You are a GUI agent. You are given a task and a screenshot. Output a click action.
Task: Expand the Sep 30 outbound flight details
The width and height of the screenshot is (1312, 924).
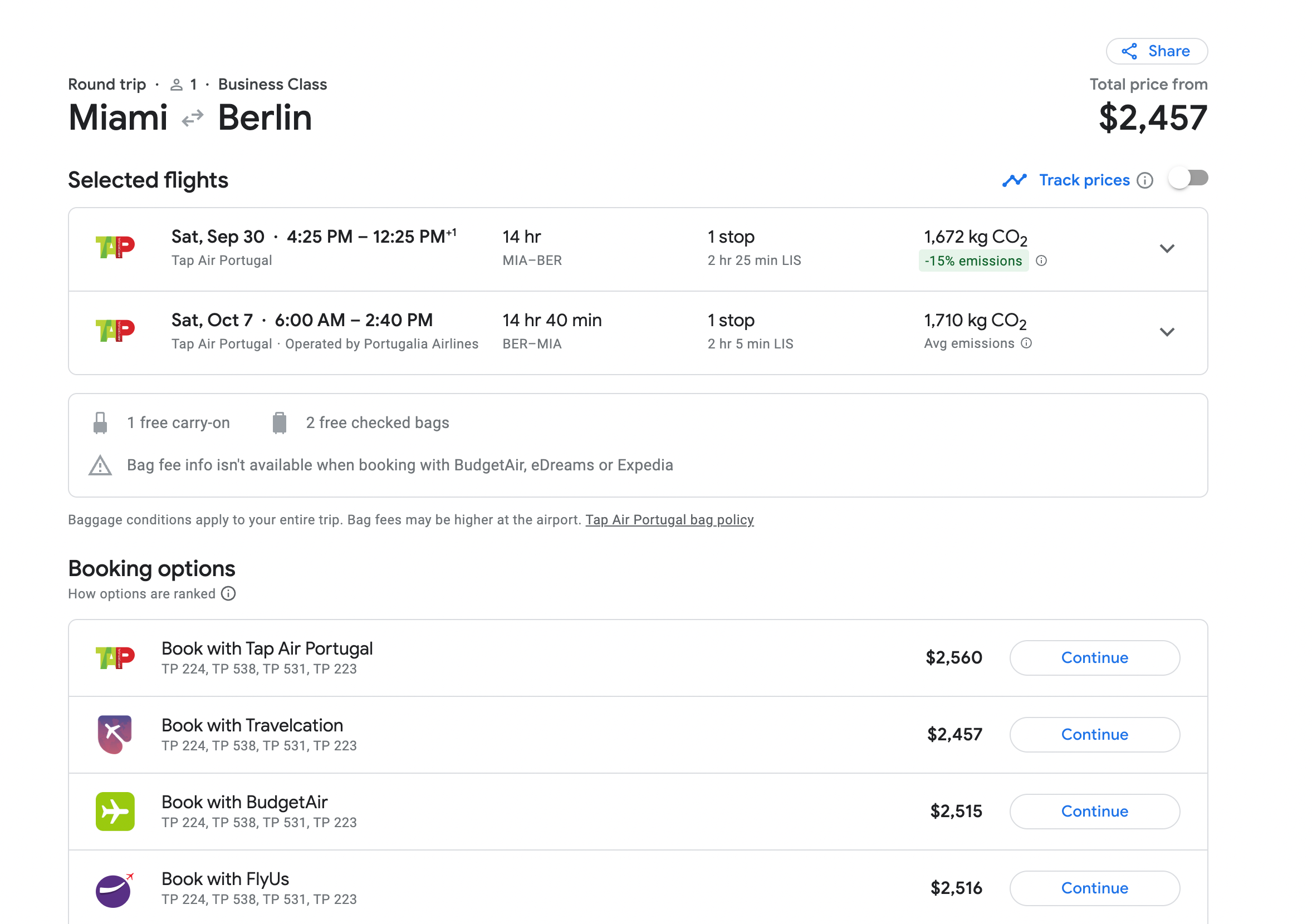[1167, 249]
